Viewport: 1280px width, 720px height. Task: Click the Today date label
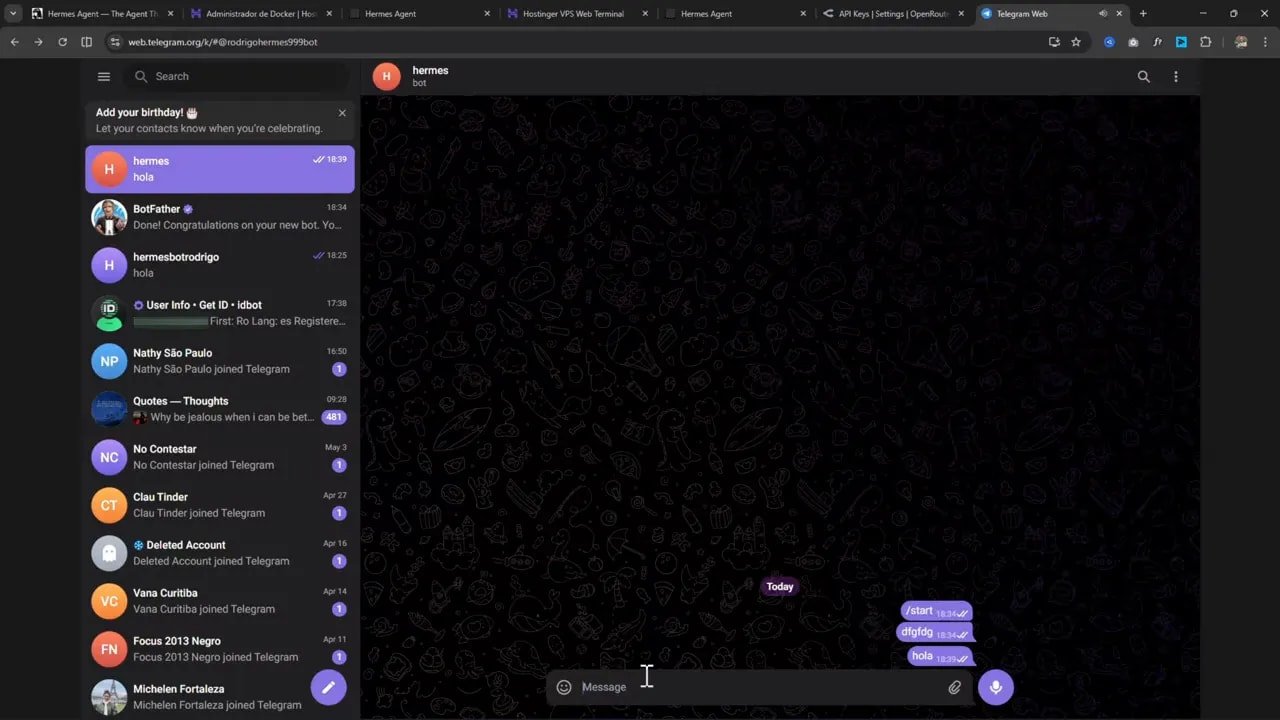[x=780, y=587]
